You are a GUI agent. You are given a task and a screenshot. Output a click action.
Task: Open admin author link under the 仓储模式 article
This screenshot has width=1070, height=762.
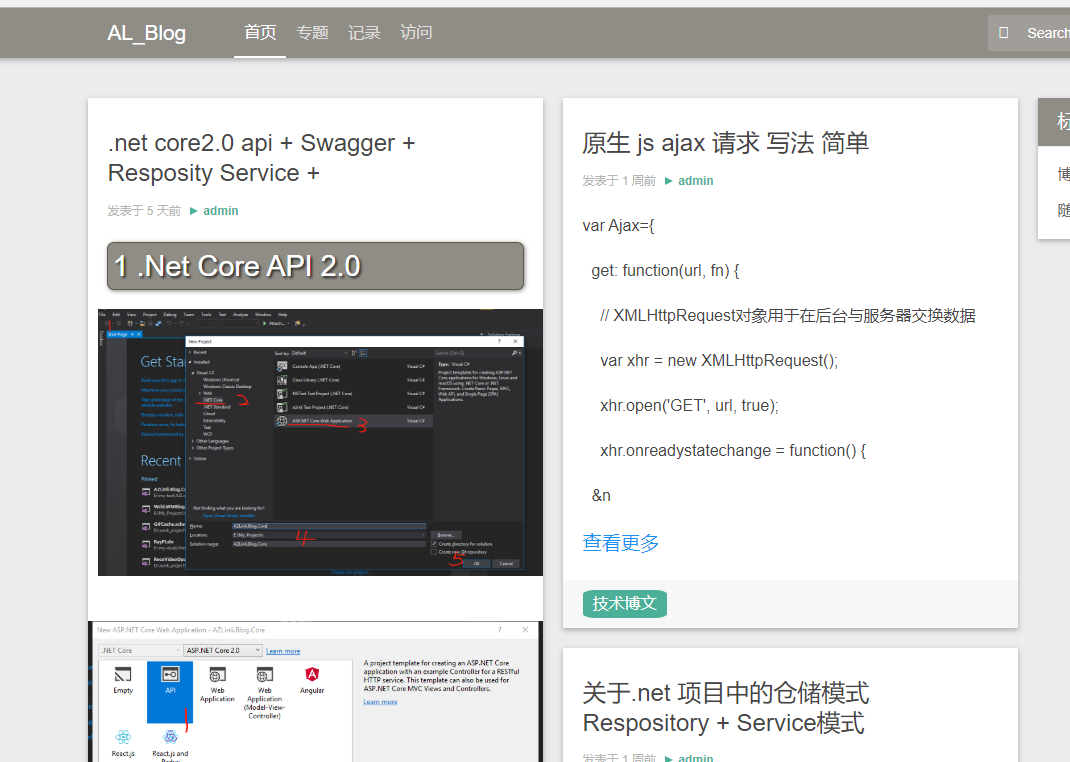(x=695, y=757)
